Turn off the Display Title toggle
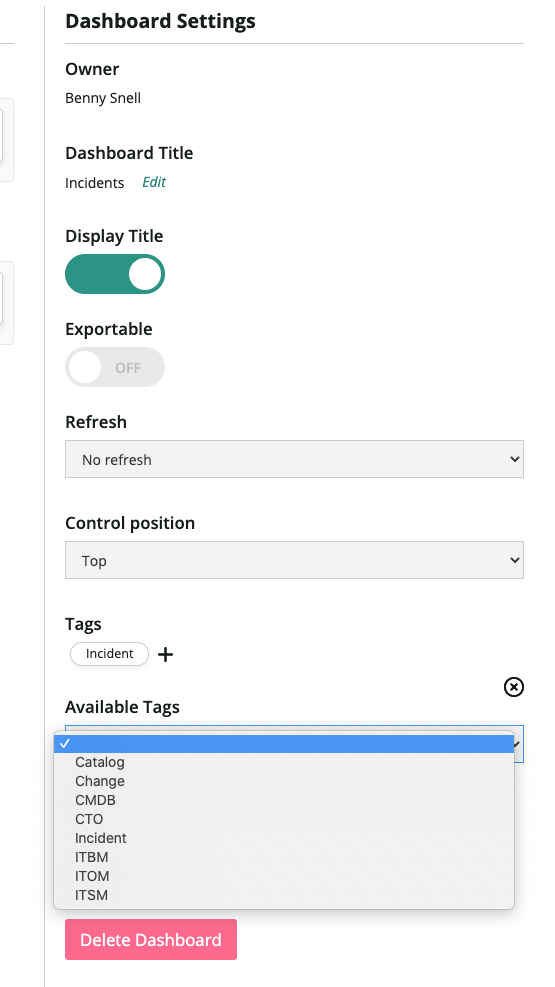This screenshot has height=987, width=555. (115, 274)
